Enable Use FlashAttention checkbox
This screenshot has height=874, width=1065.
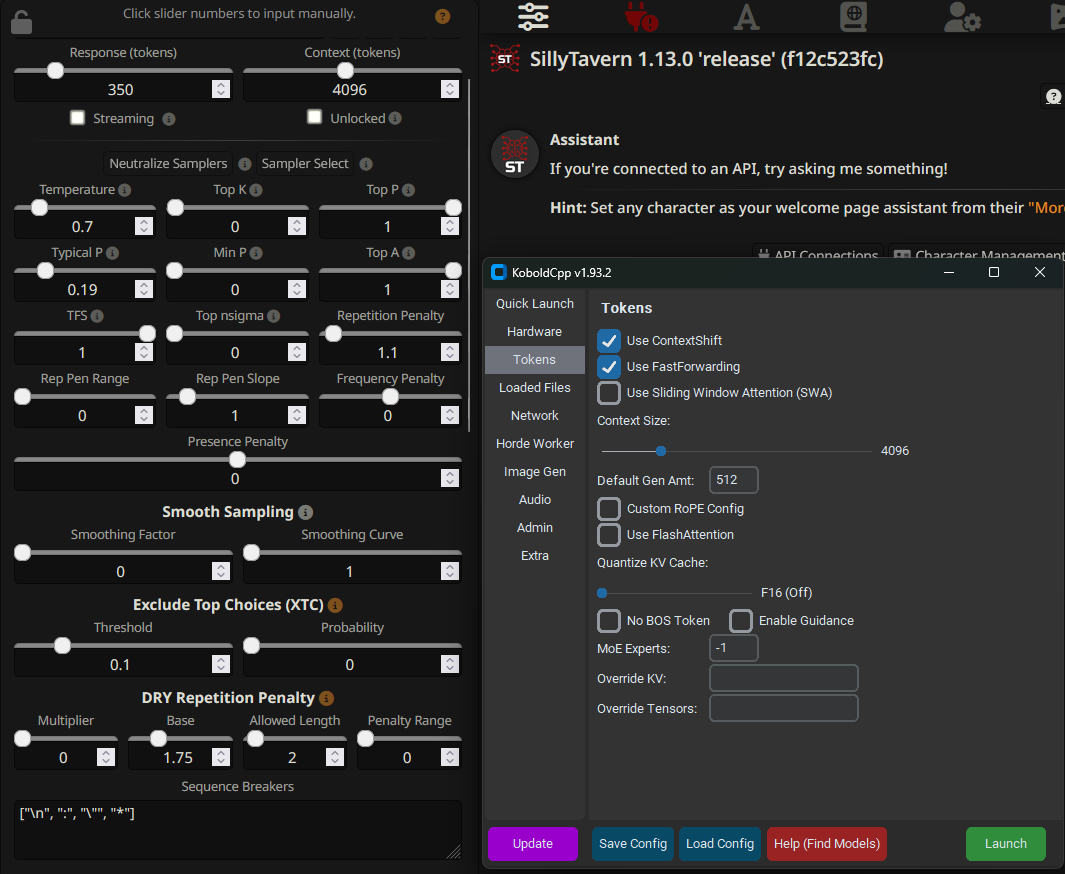pos(609,534)
